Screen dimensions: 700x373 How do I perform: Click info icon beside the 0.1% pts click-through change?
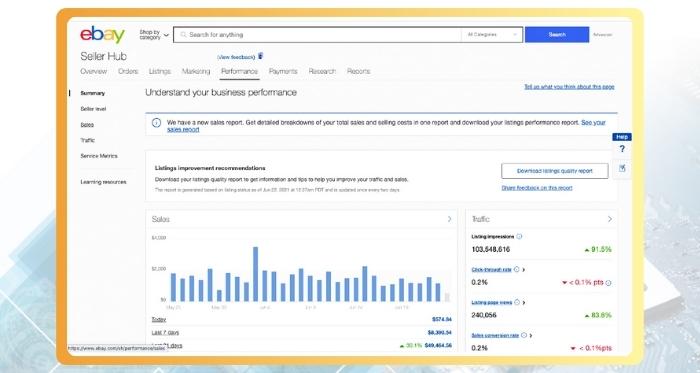(x=608, y=283)
